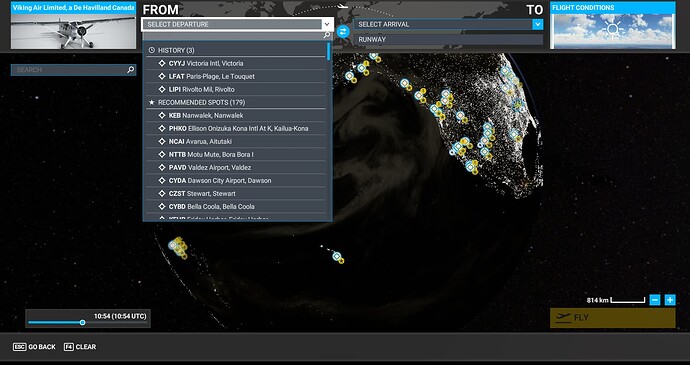This screenshot has width=690, height=365.
Task: Click the diamond icon beside NTTB Motu Mute
Action: (x=162, y=155)
